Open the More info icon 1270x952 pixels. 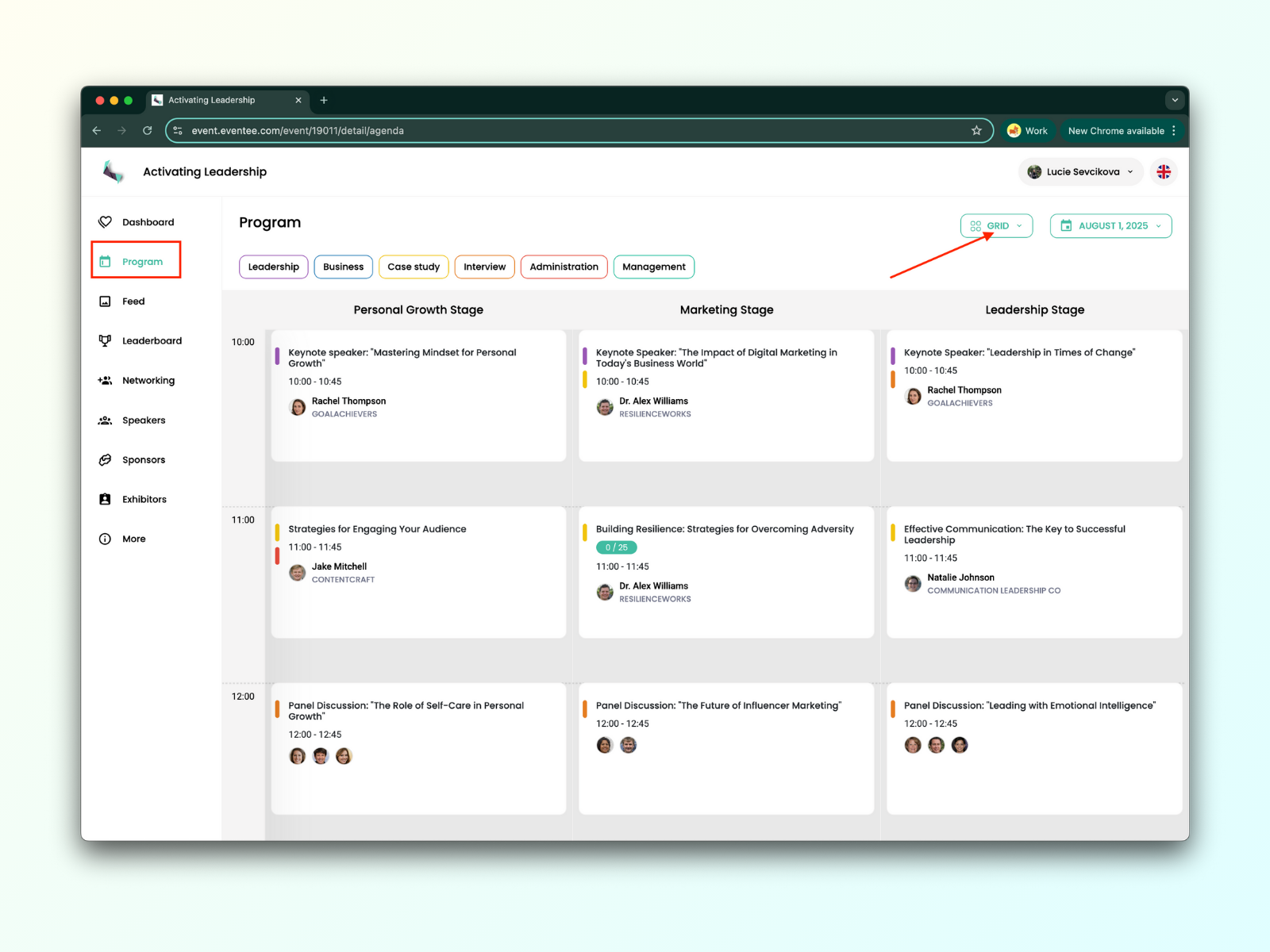105,539
